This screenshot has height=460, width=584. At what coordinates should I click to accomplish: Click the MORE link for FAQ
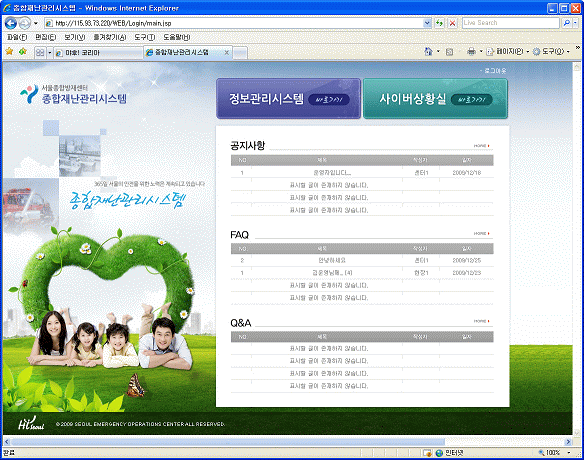click(482, 234)
